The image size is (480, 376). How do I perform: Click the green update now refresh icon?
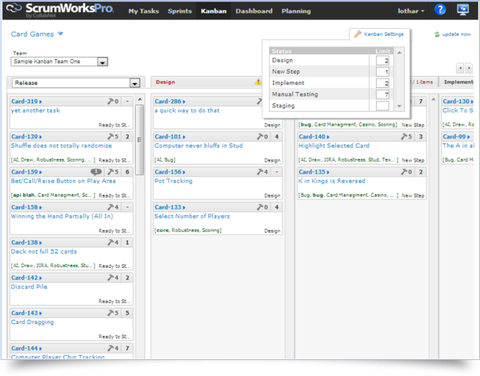[x=437, y=34]
